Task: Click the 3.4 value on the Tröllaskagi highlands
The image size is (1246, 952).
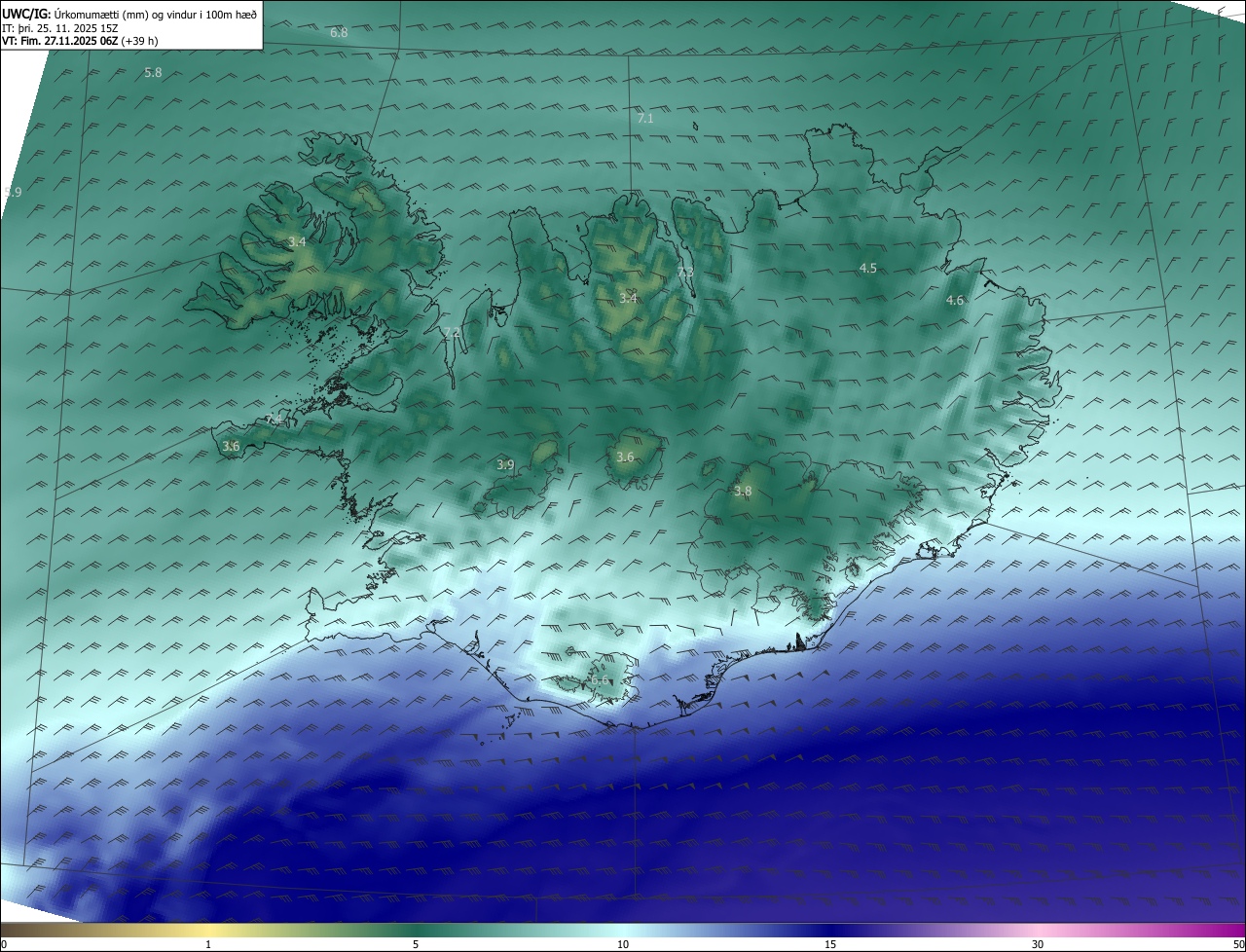Action: point(628,298)
